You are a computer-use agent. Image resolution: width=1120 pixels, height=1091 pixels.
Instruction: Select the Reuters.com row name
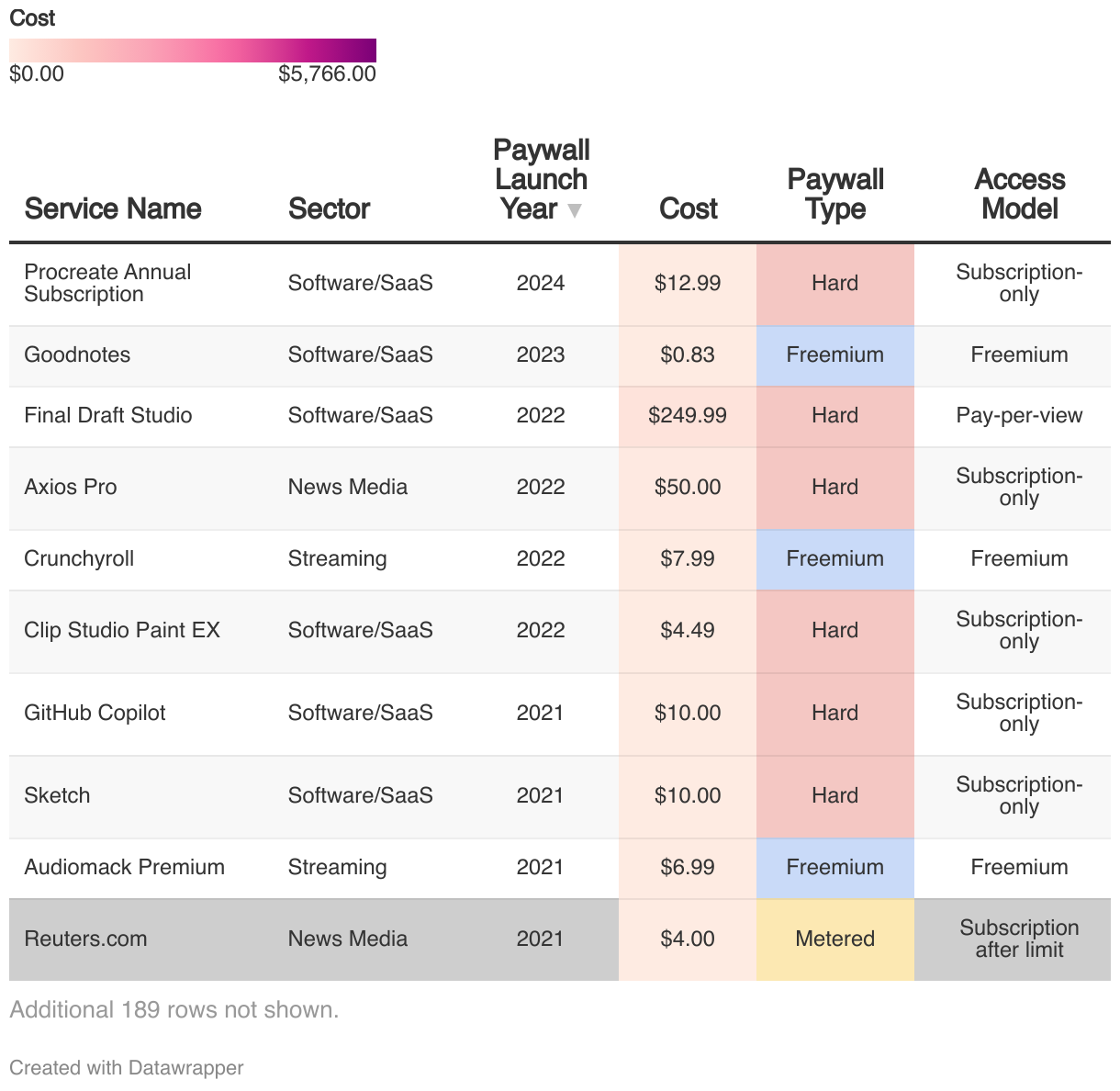pyautogui.click(x=85, y=939)
